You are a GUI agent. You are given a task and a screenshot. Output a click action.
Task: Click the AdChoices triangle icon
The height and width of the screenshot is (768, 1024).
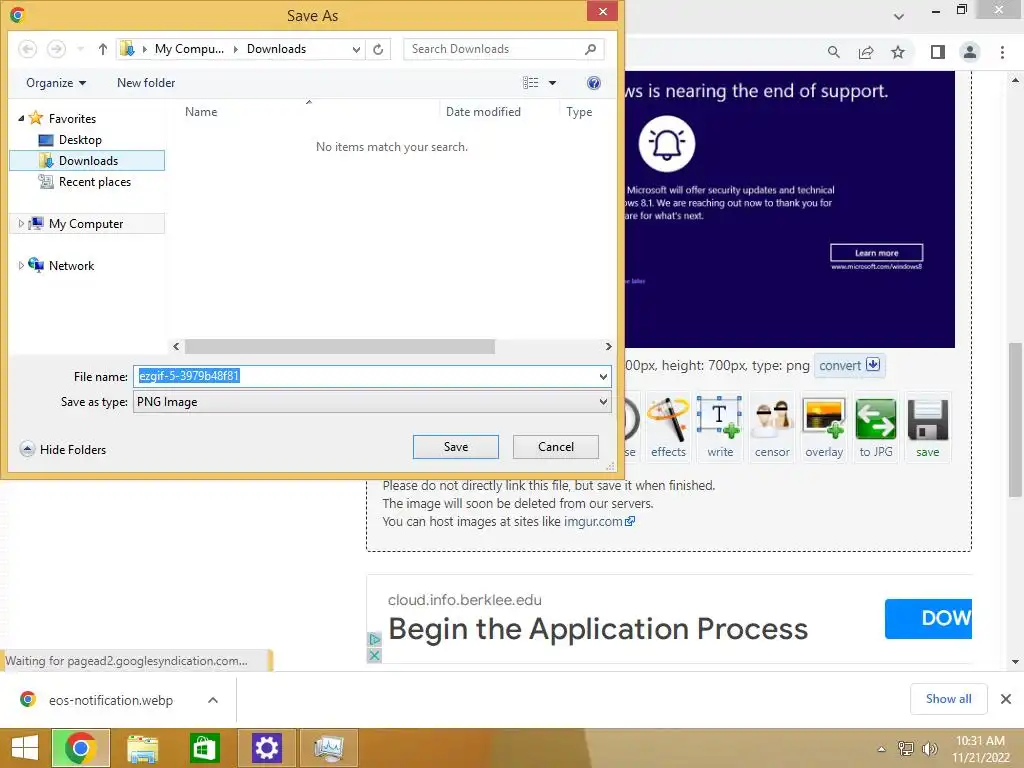374,639
